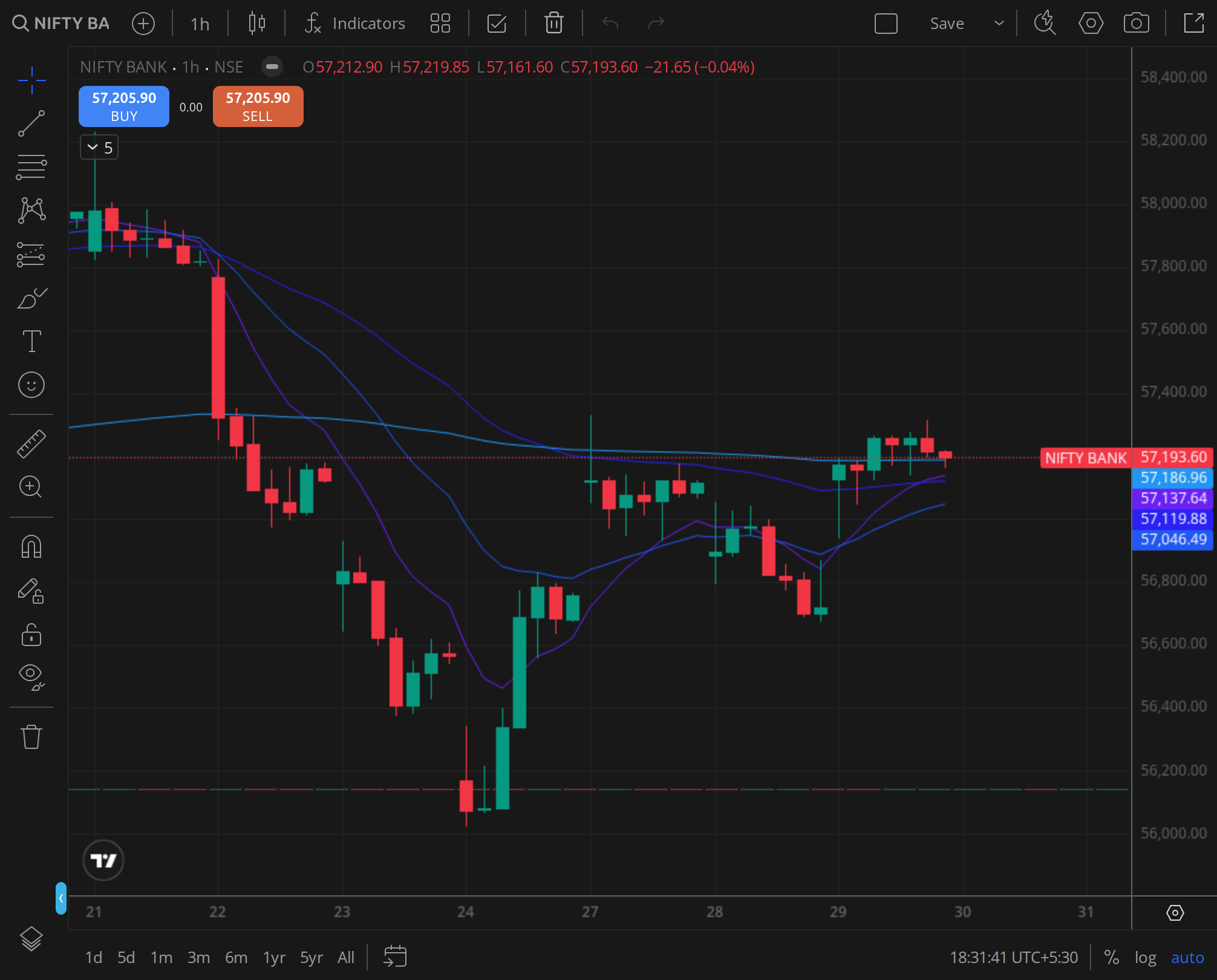Show All date range
1217x980 pixels.
click(346, 958)
